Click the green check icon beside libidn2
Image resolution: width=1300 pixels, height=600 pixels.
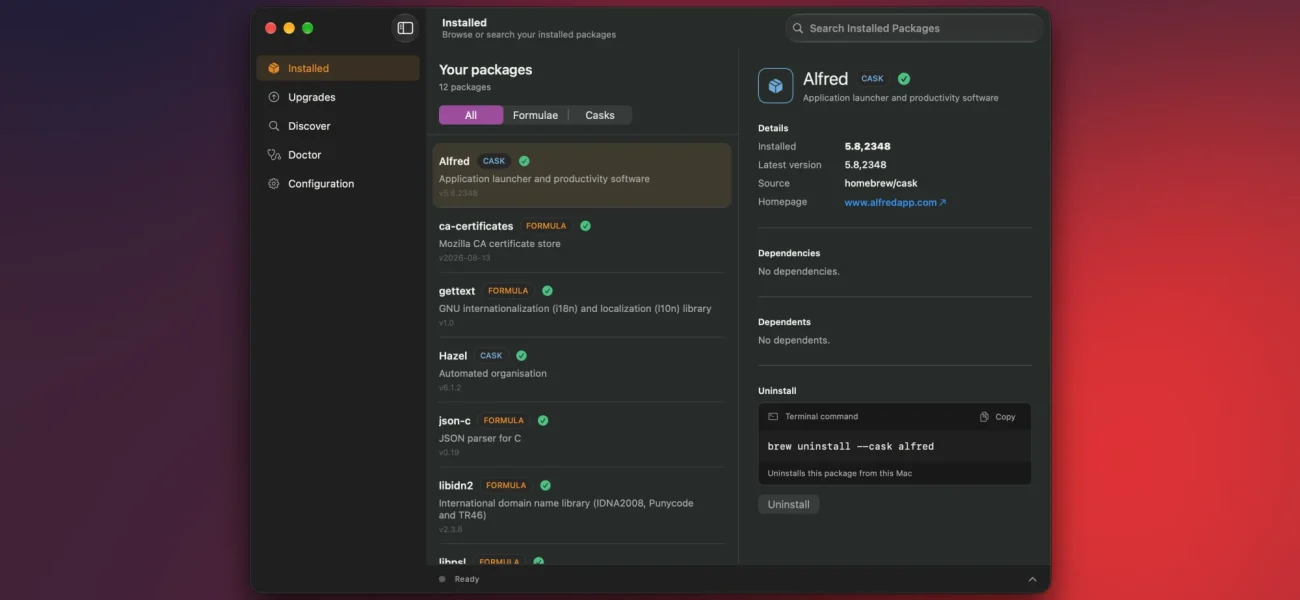[545, 486]
